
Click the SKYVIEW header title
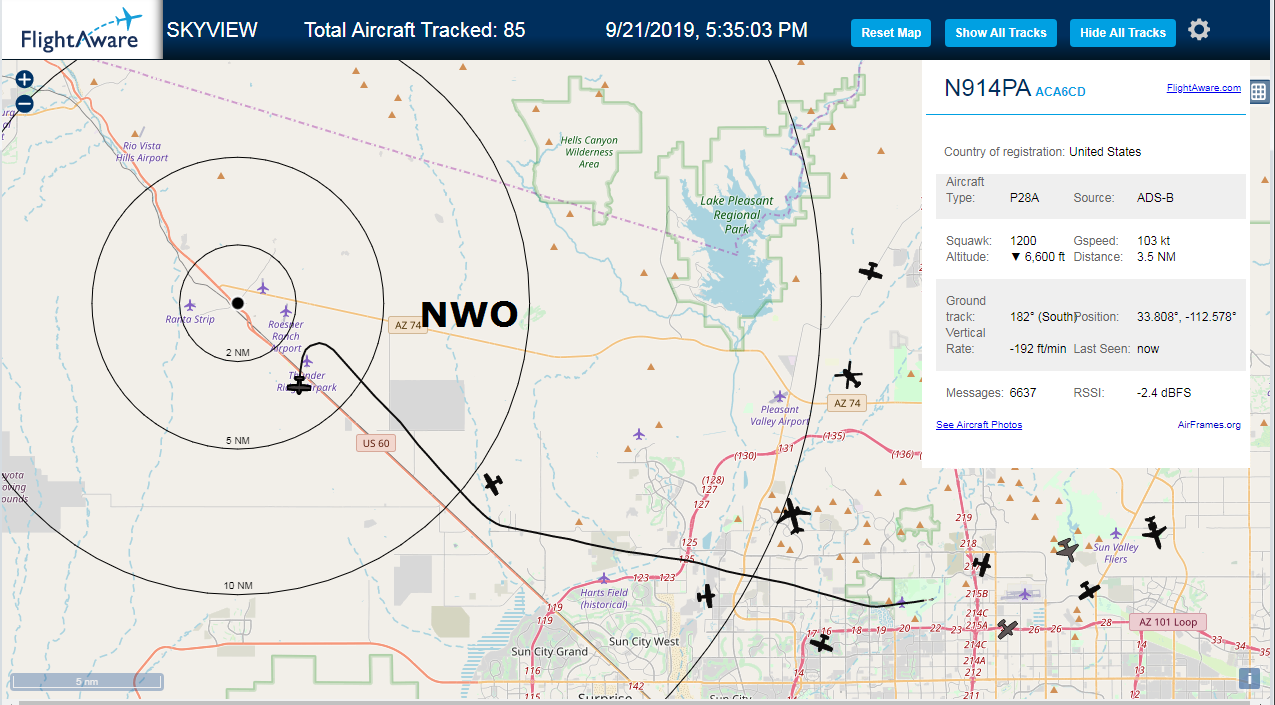tap(212, 30)
